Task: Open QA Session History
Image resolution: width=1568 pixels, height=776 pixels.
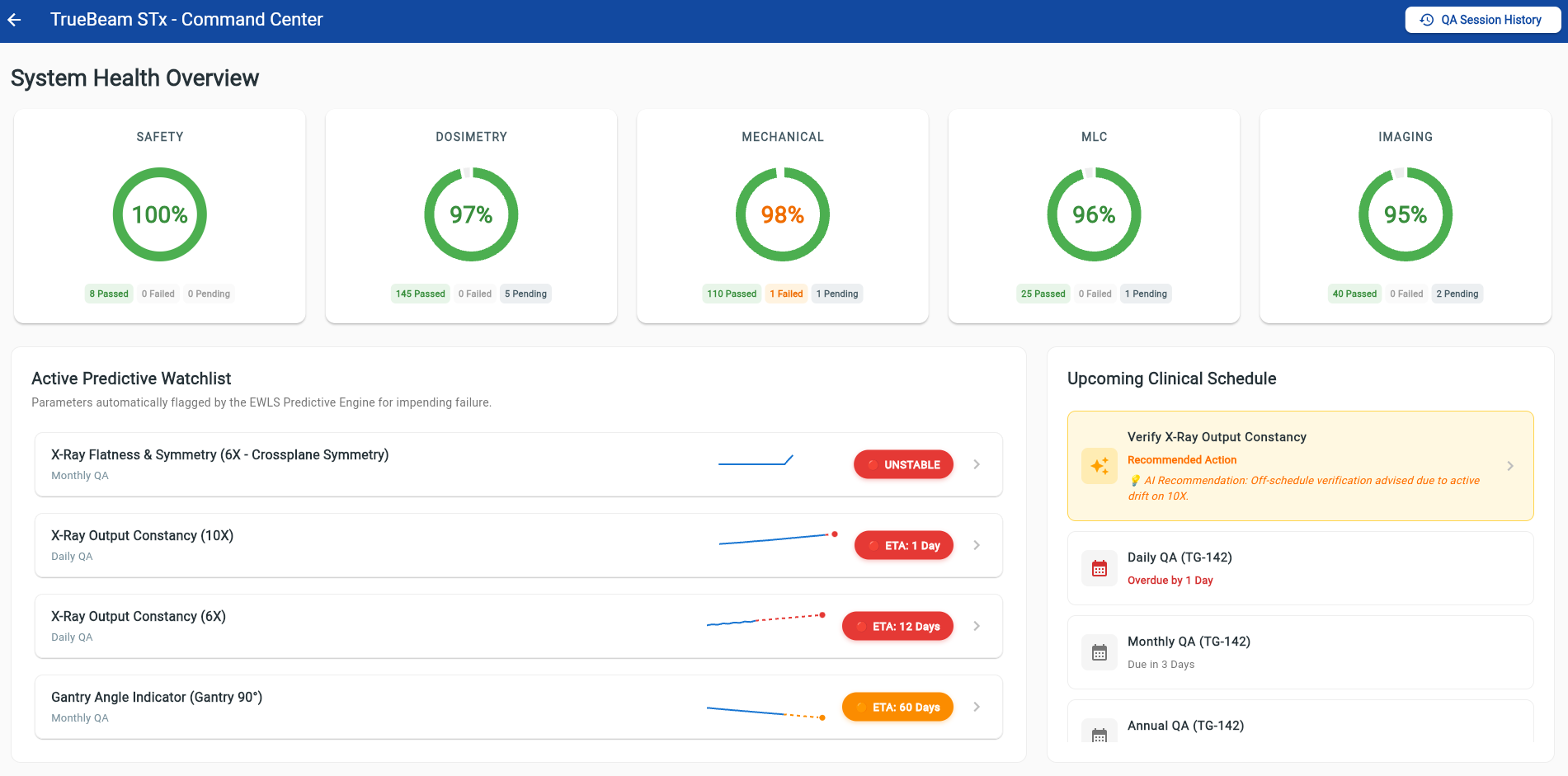Action: [x=1482, y=20]
